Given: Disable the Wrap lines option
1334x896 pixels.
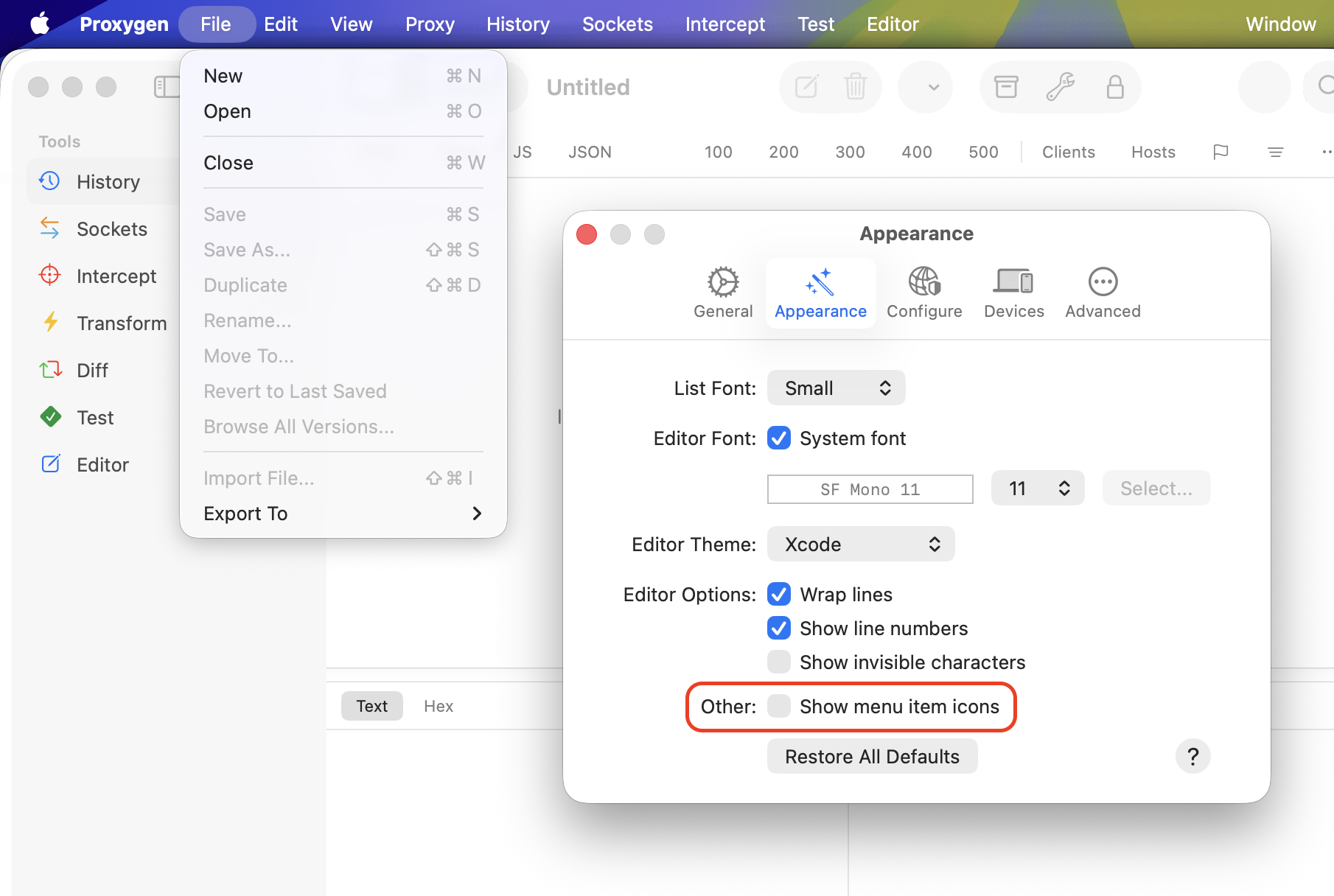Looking at the screenshot, I should tap(779, 594).
